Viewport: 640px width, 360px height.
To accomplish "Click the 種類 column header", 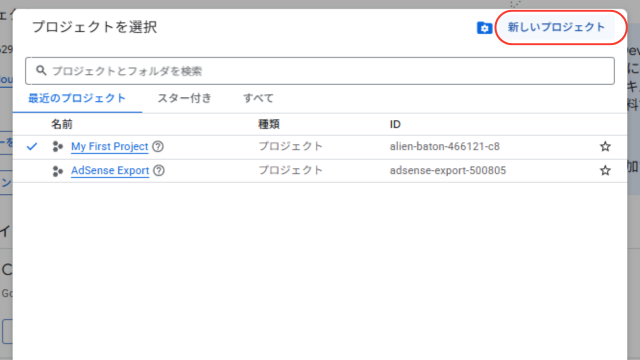I will (x=269, y=124).
